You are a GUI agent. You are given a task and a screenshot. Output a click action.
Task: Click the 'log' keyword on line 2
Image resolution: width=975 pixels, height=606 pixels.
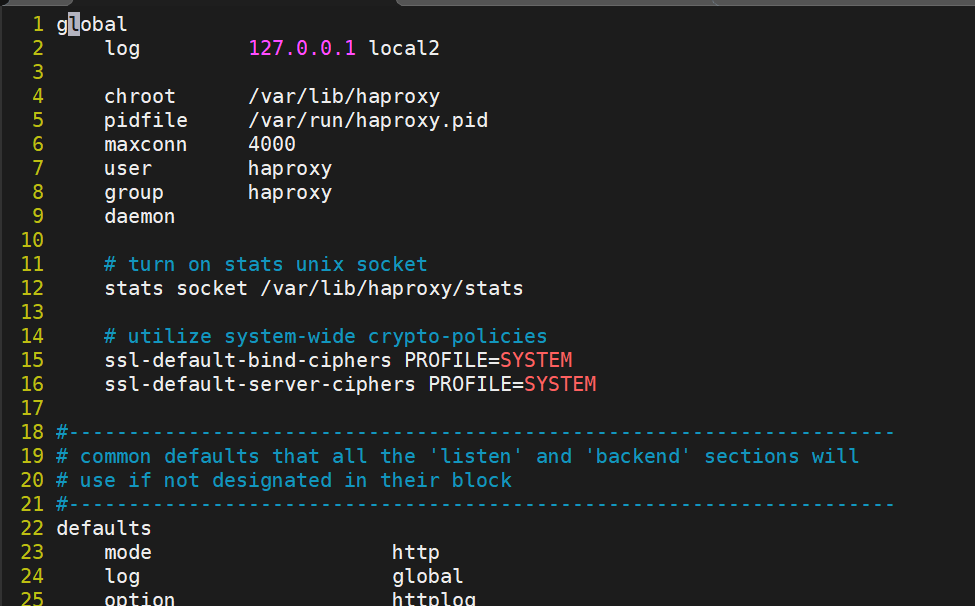(x=122, y=48)
